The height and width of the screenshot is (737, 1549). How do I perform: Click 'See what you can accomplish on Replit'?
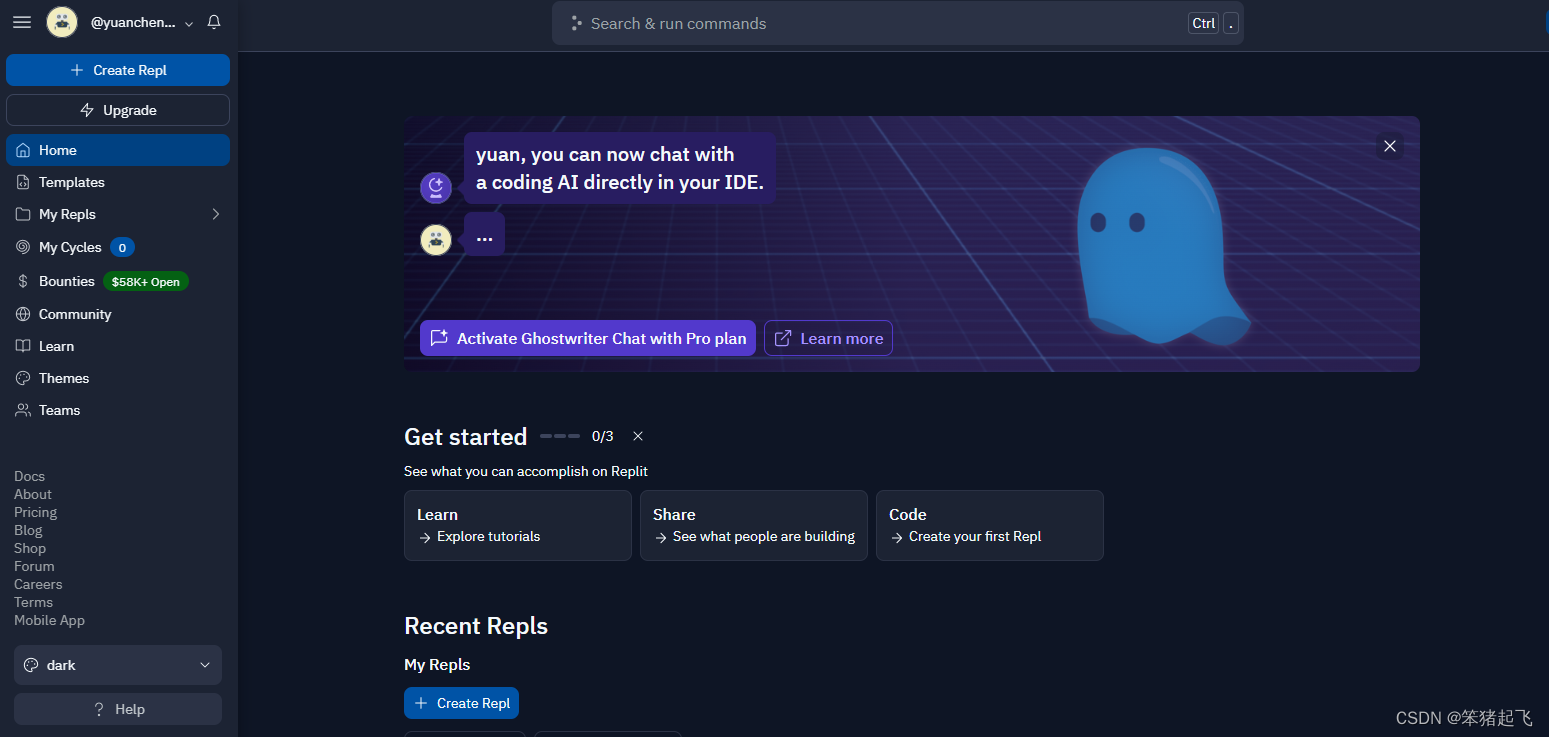point(526,471)
